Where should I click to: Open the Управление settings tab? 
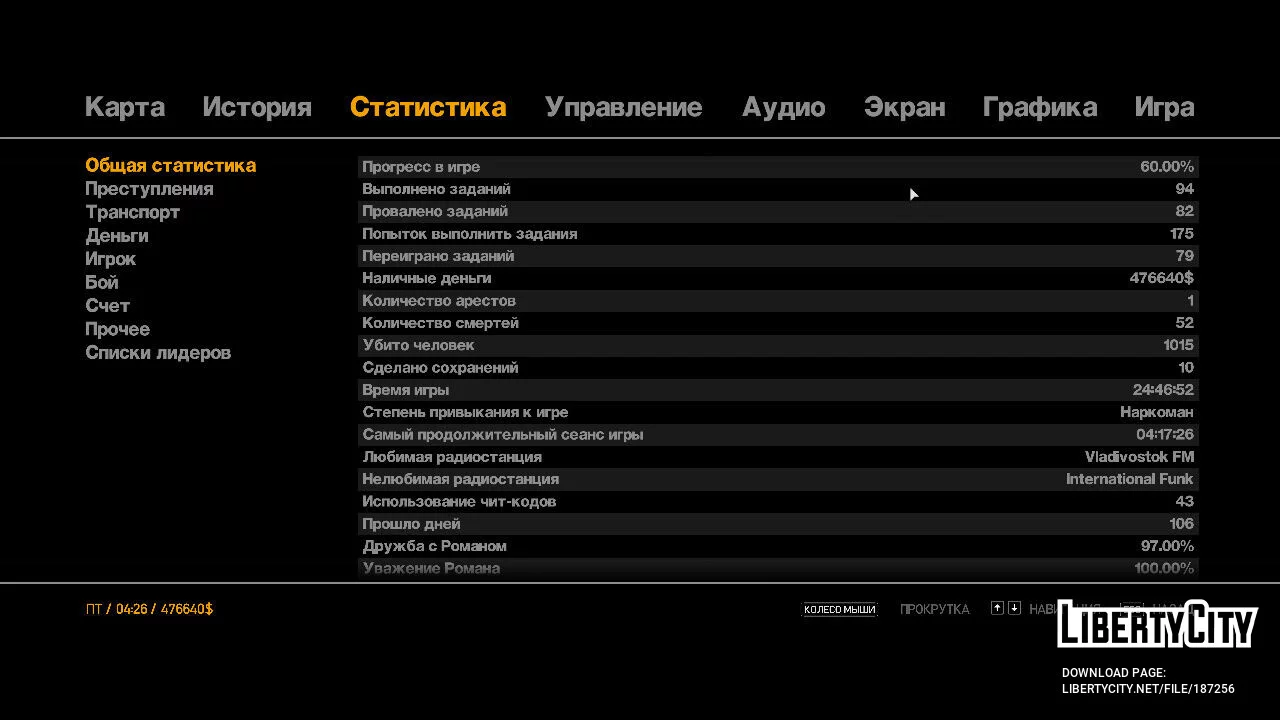point(623,107)
